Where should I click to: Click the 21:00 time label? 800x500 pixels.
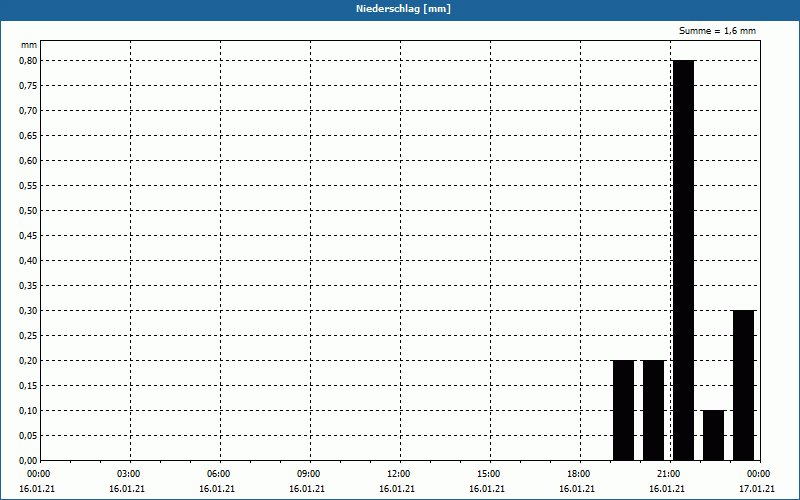[669, 474]
